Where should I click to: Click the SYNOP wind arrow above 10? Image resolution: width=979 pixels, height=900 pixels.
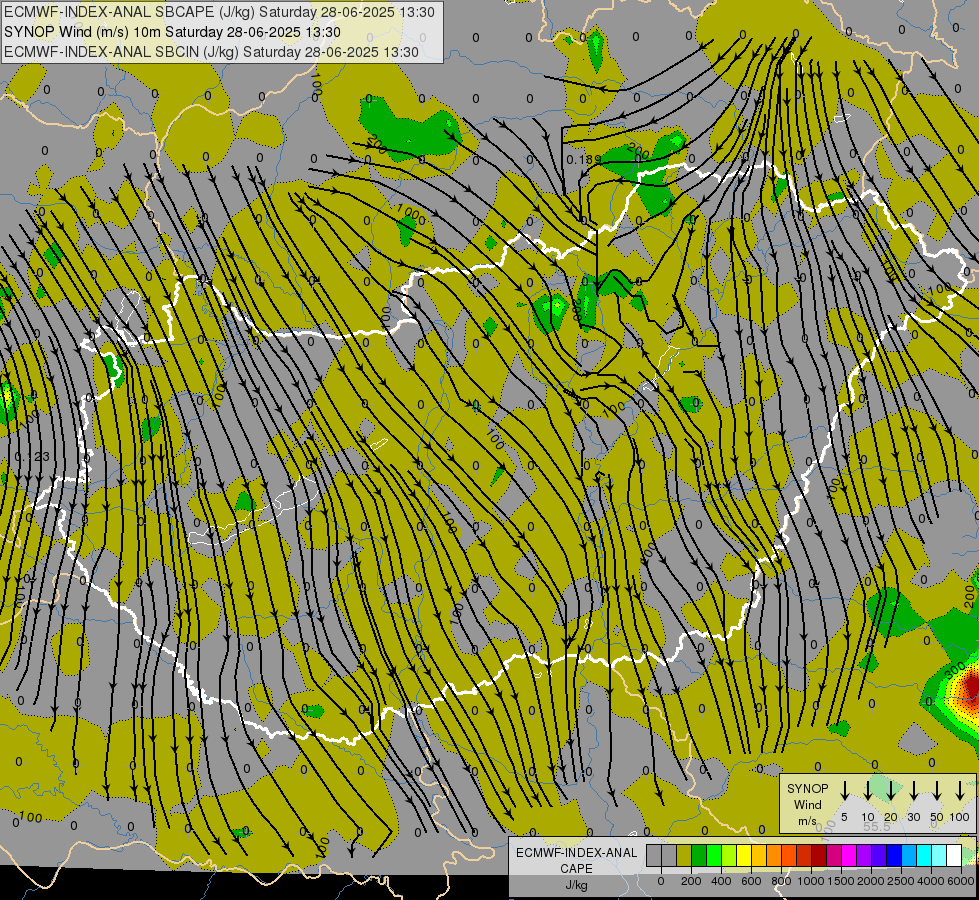click(x=867, y=791)
